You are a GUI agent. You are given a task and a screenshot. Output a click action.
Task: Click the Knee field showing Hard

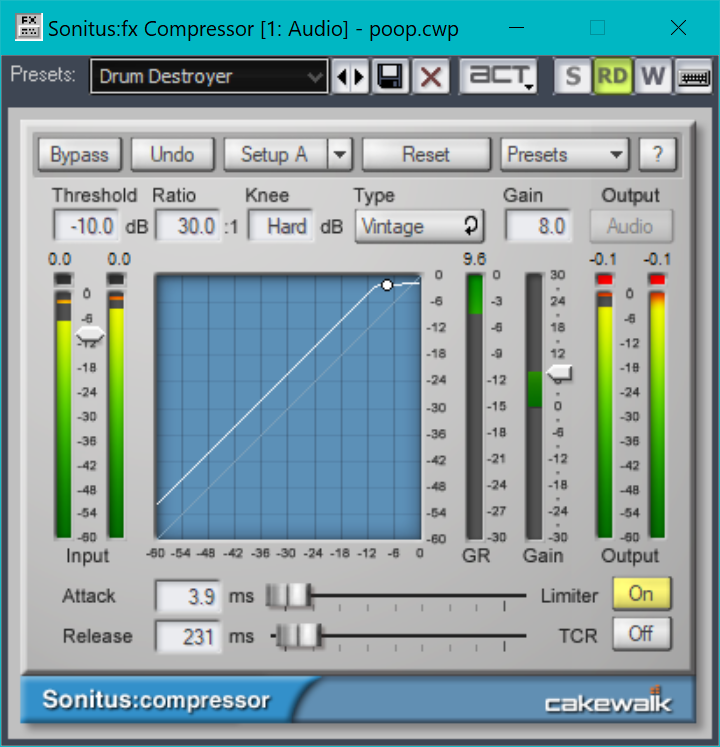[x=281, y=226]
